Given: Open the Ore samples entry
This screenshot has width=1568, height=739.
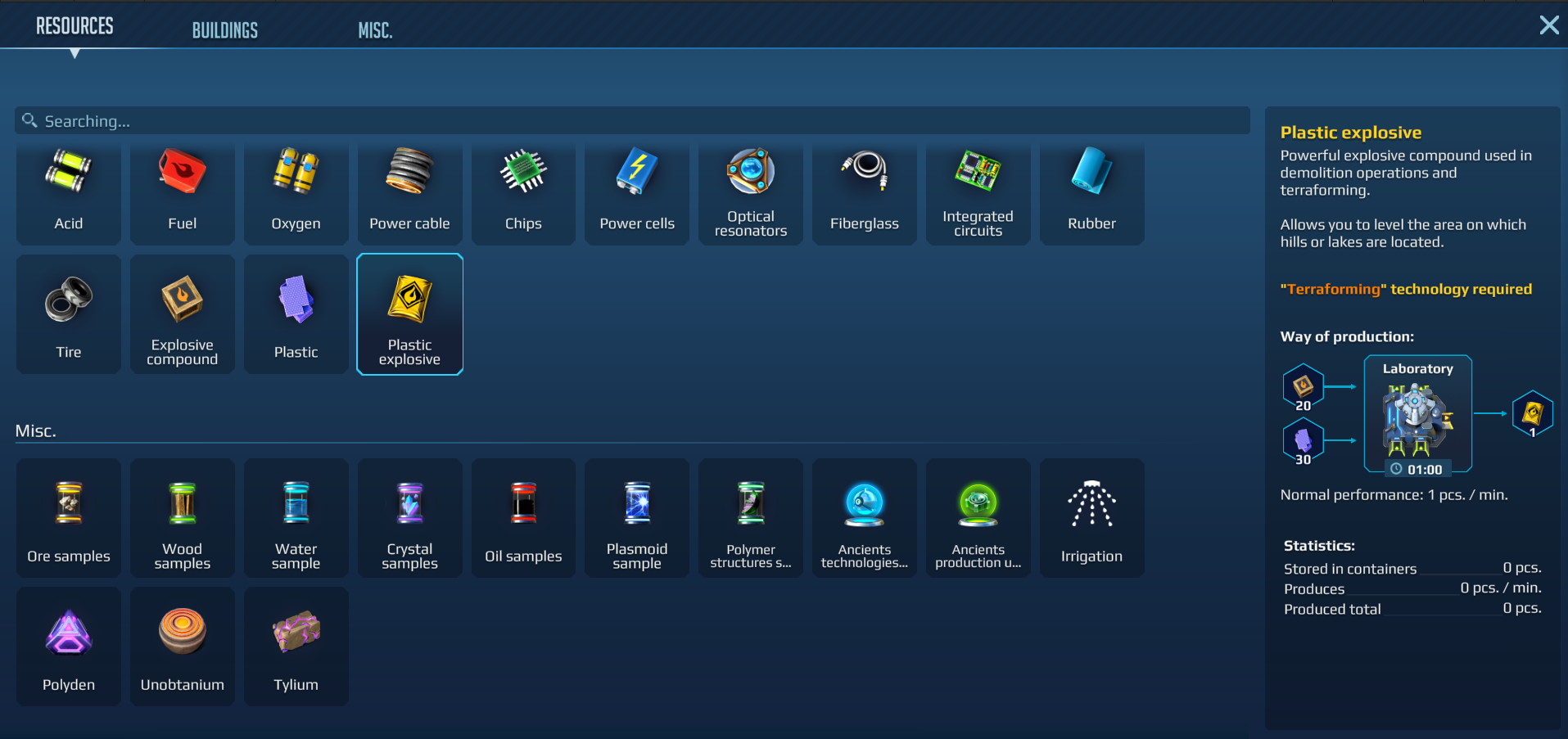Looking at the screenshot, I should tap(69, 518).
